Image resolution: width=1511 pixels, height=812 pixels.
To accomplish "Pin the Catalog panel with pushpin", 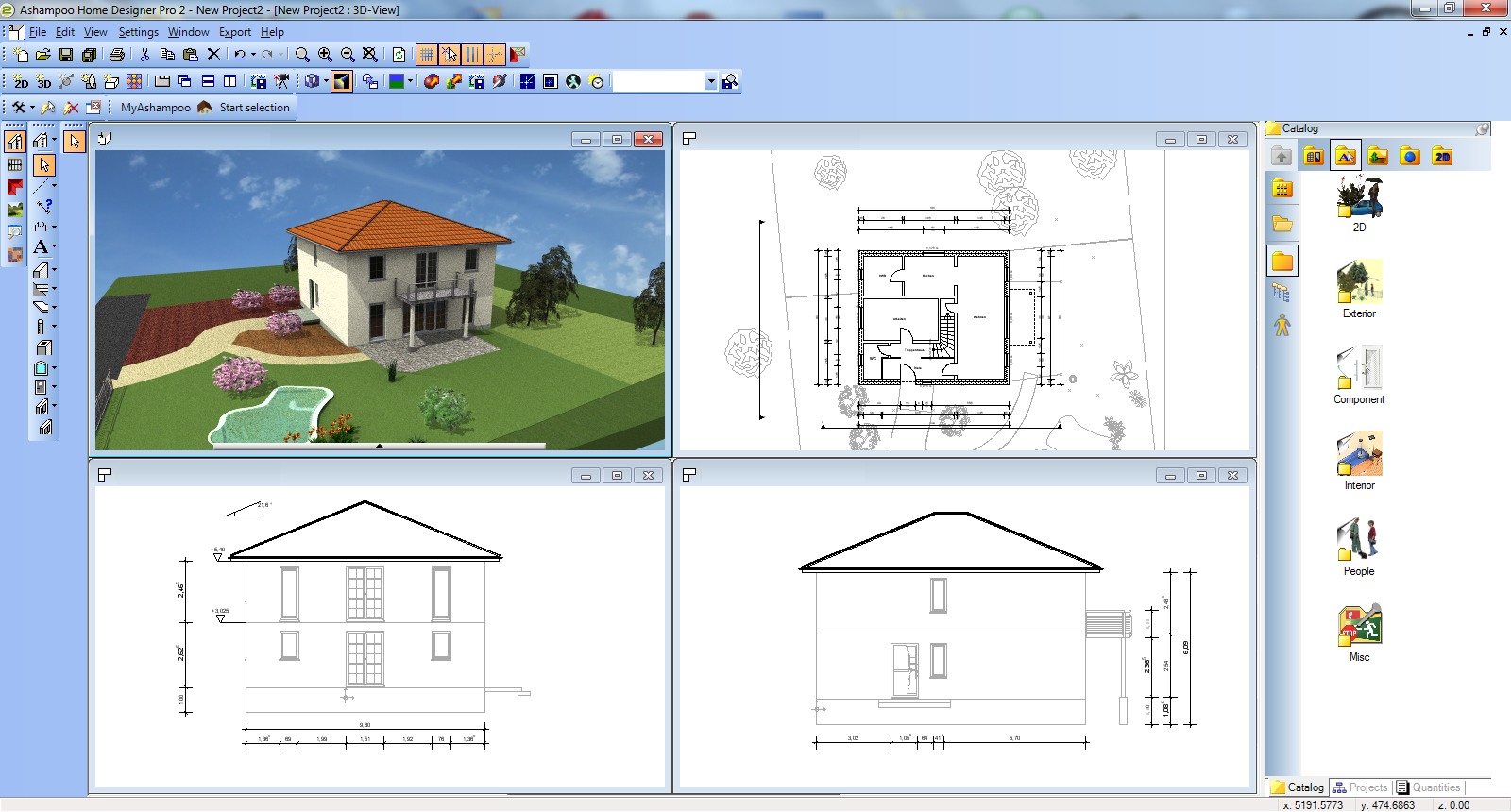I will [x=1482, y=128].
